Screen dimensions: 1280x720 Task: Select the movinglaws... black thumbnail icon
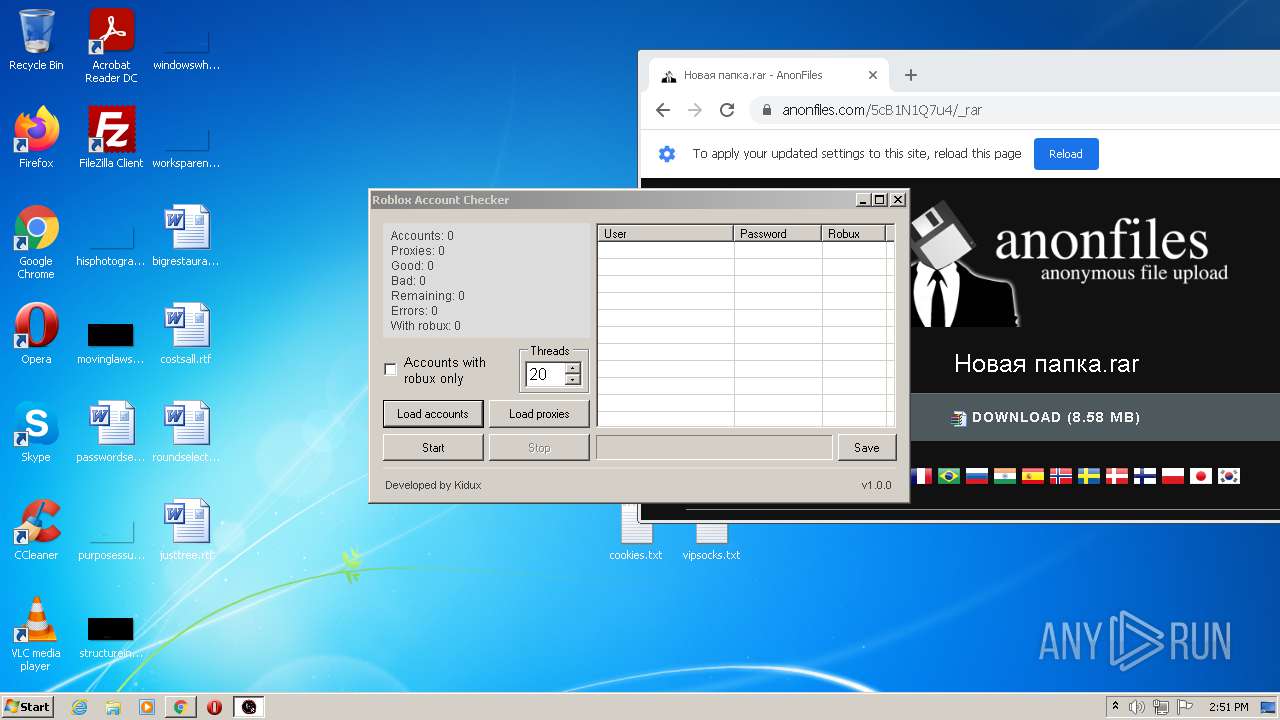(x=111, y=342)
